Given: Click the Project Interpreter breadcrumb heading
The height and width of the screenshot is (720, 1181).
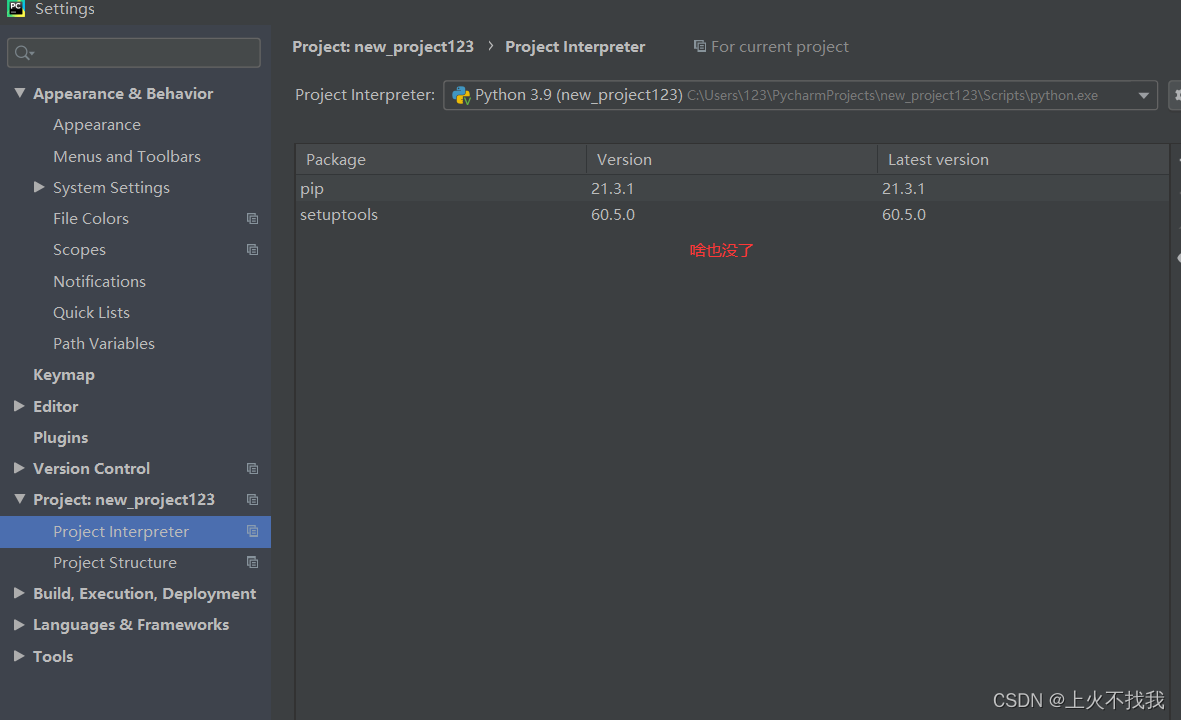Looking at the screenshot, I should [575, 47].
